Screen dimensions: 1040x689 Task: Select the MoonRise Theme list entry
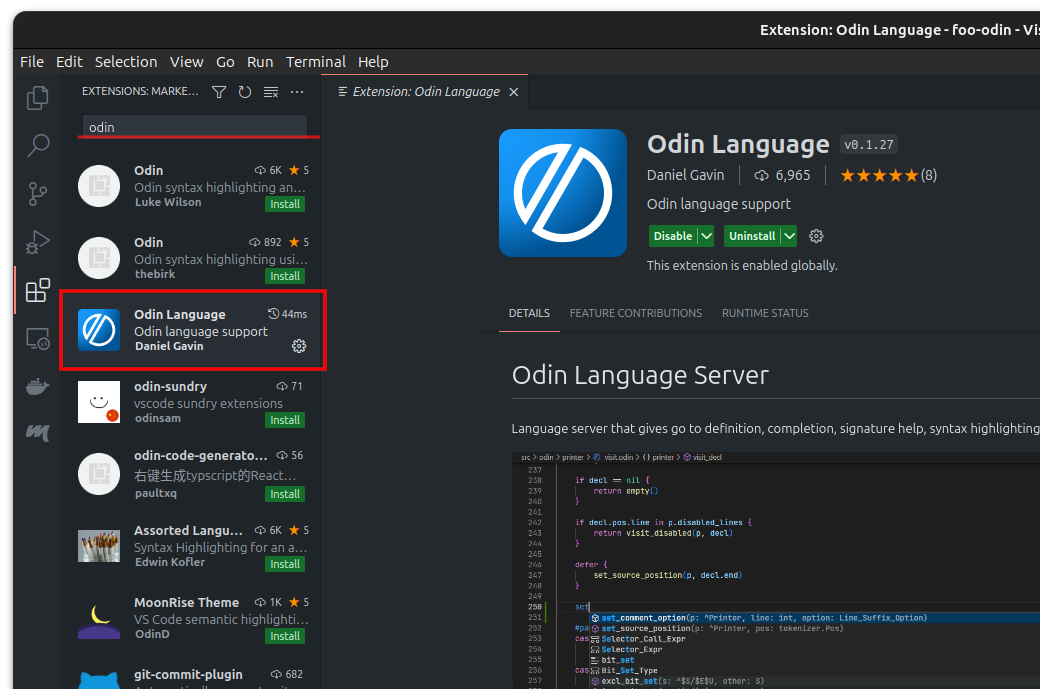coord(191,619)
